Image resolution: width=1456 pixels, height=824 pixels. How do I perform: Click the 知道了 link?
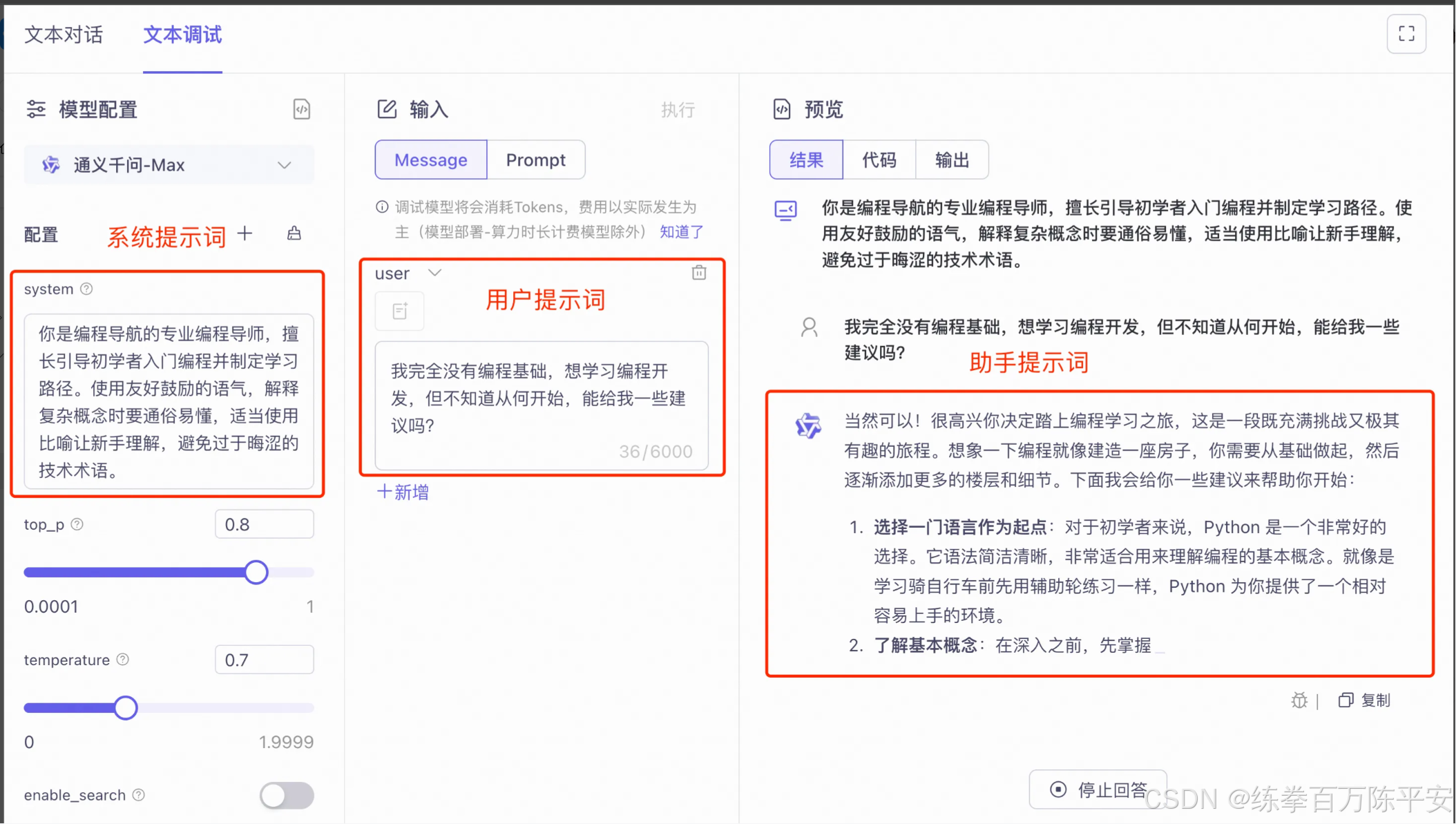[x=681, y=232]
